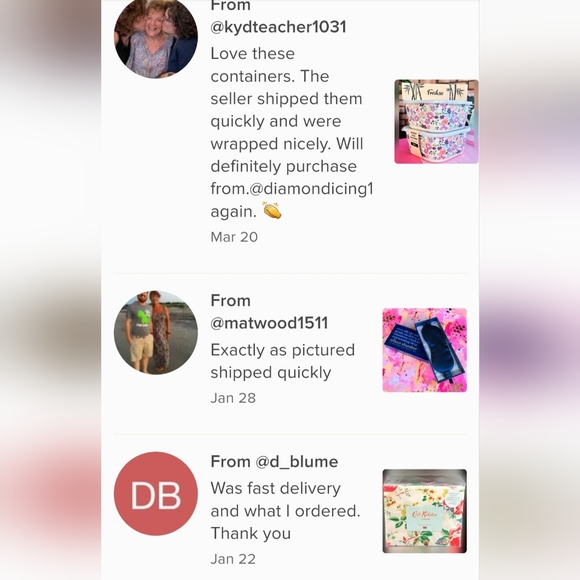The width and height of the screenshot is (580, 580).
Task: Open @kydteacher1031 profile avatar
Action: coord(156,37)
